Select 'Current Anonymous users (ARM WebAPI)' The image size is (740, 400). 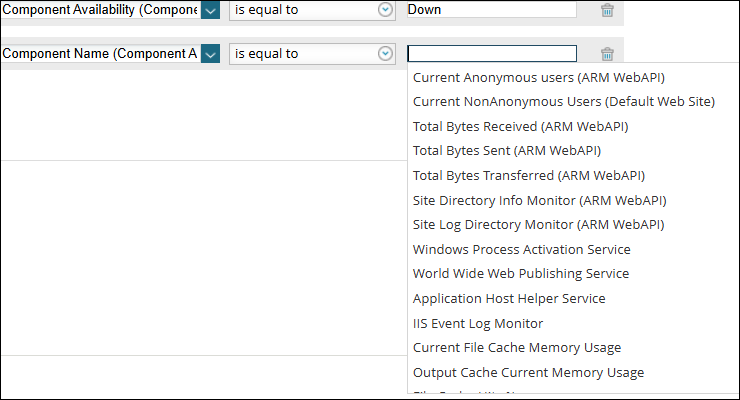click(x=538, y=77)
